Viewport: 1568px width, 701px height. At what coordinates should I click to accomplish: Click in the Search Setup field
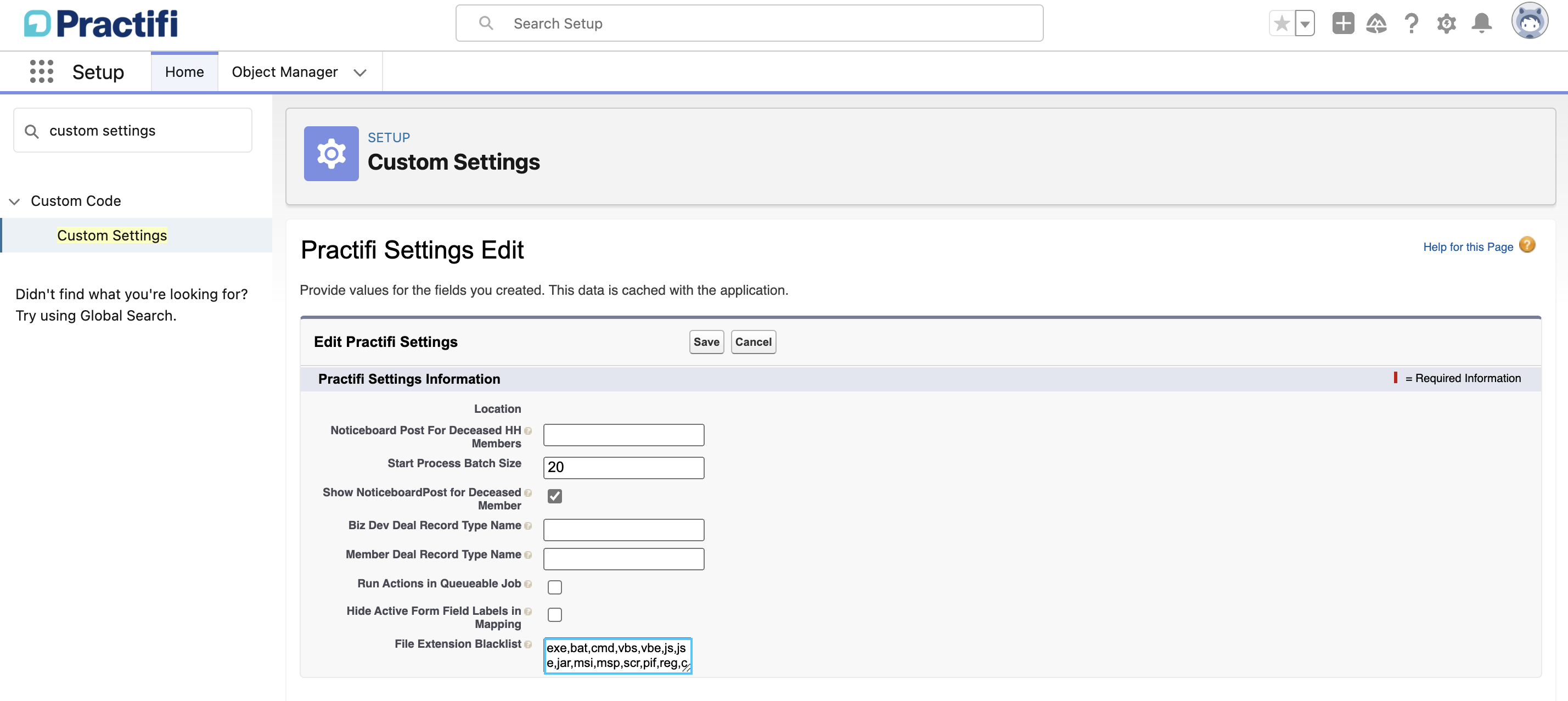point(749,23)
